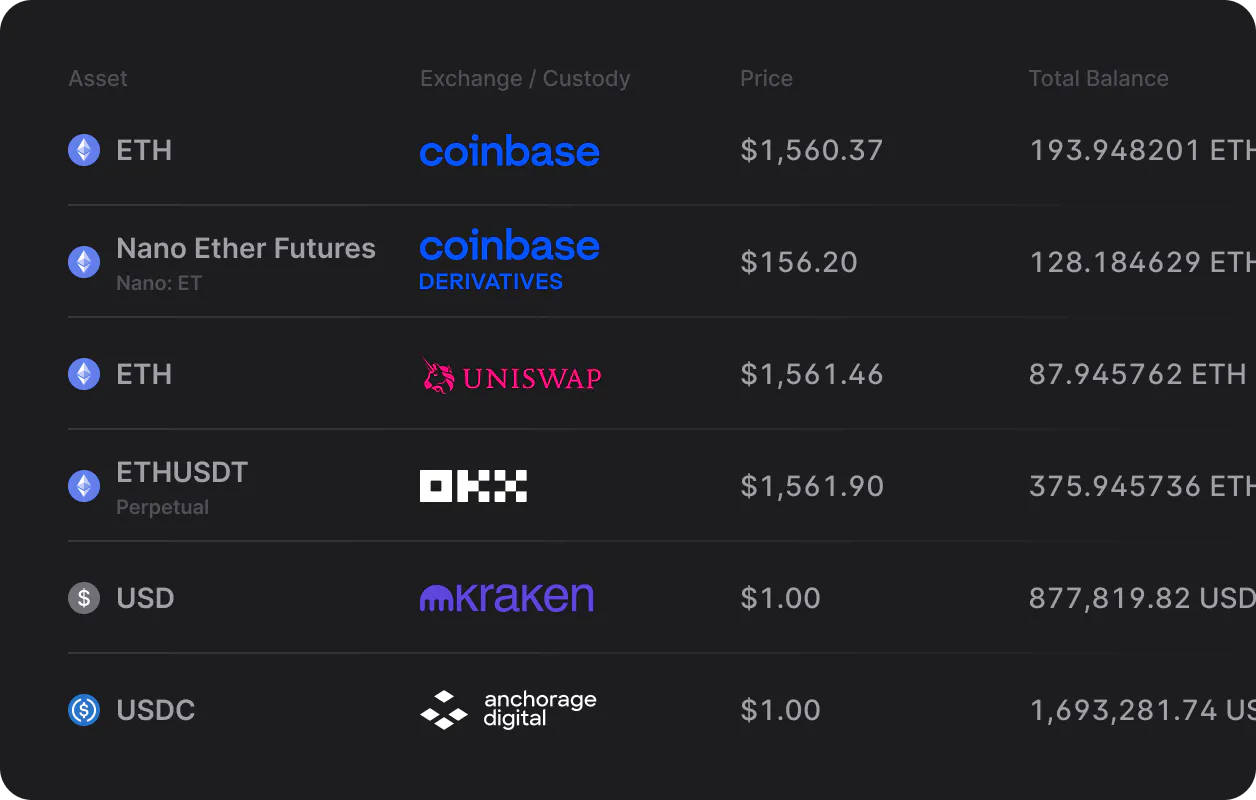This screenshot has width=1256, height=800.
Task: Click the Ethereum icon beside ETHUSDT Perpetual
Action: click(x=84, y=486)
